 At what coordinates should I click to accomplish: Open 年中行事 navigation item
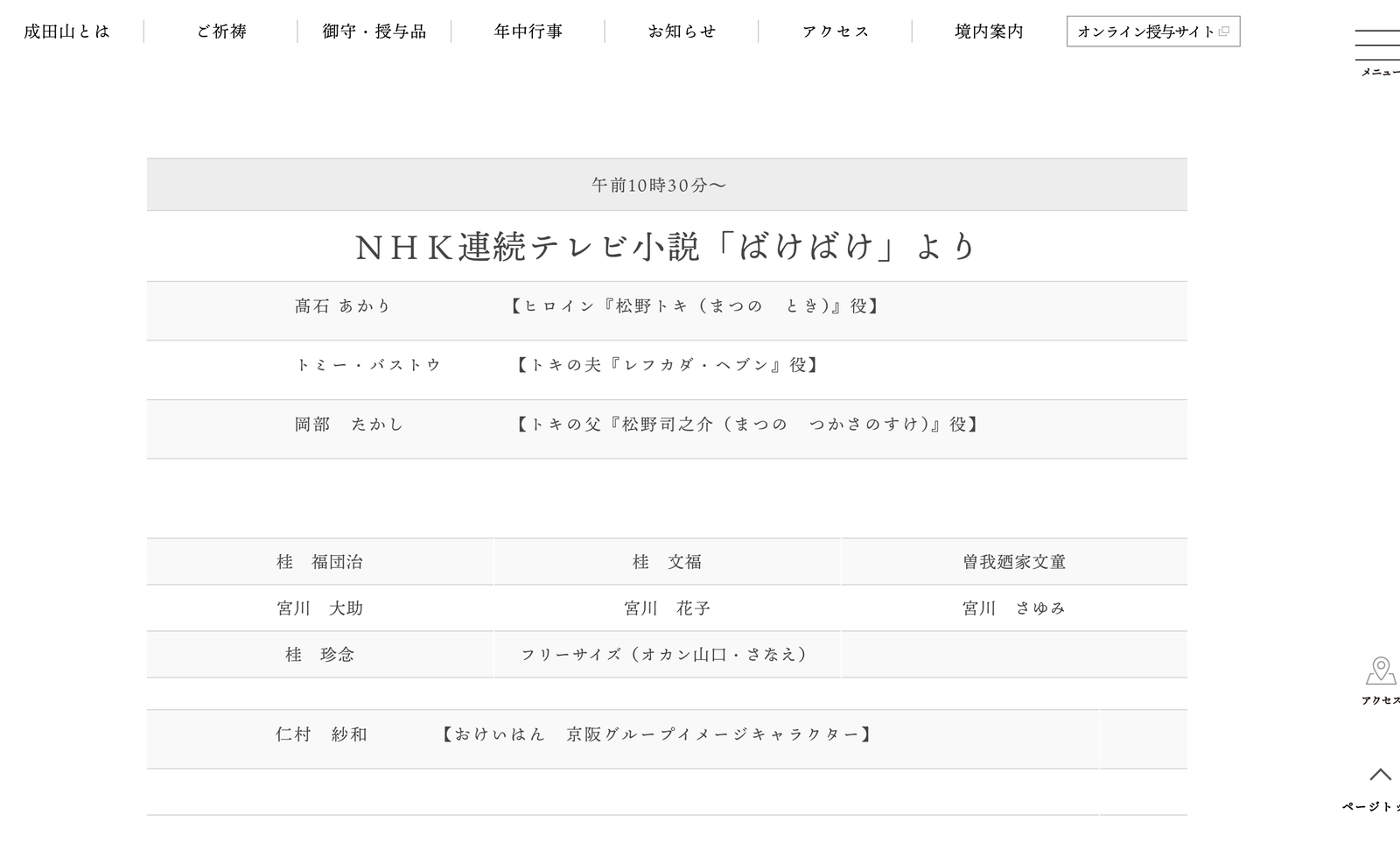coord(528,32)
